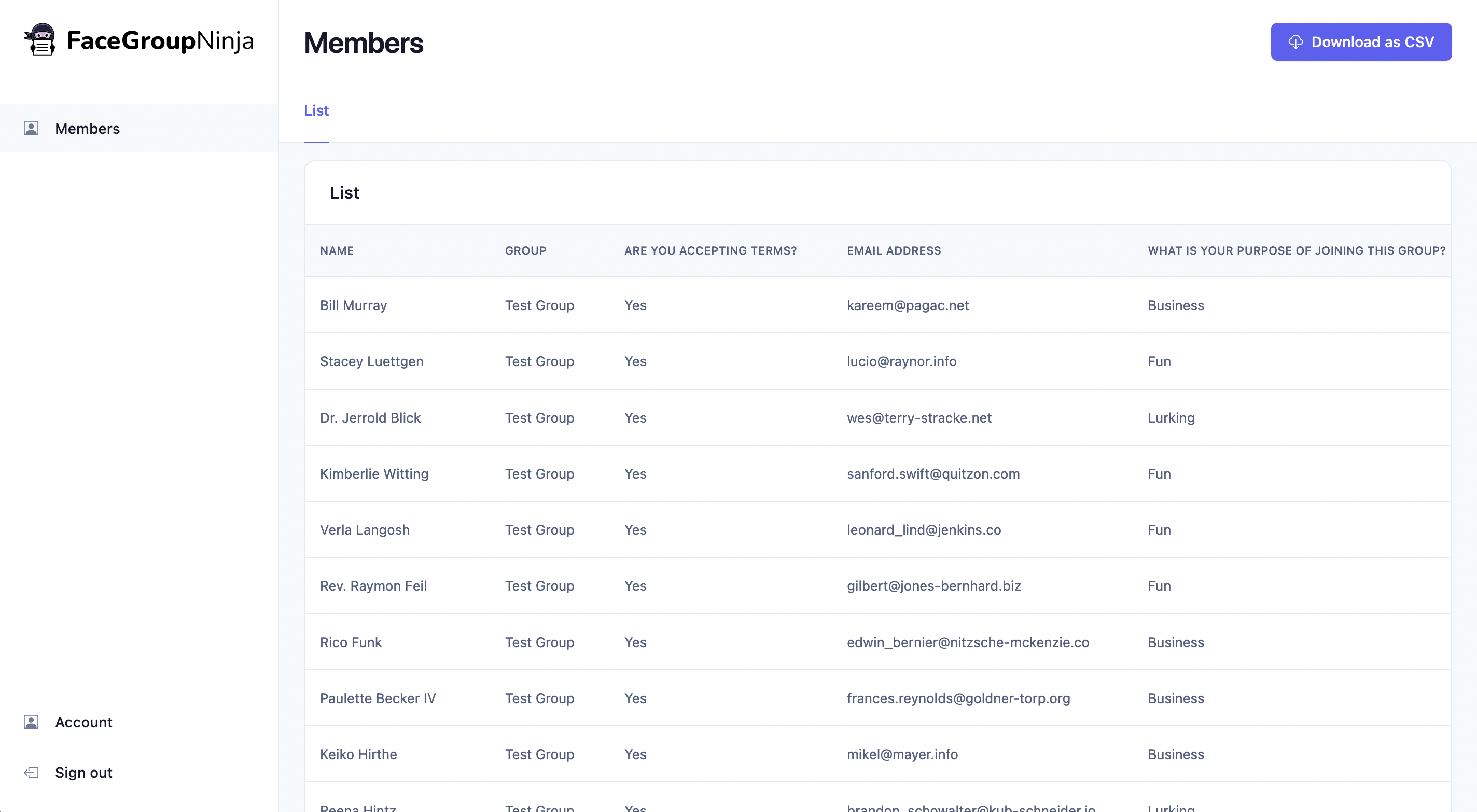The height and width of the screenshot is (812, 1477).
Task: Click the Account sidebar person icon
Action: [31, 721]
